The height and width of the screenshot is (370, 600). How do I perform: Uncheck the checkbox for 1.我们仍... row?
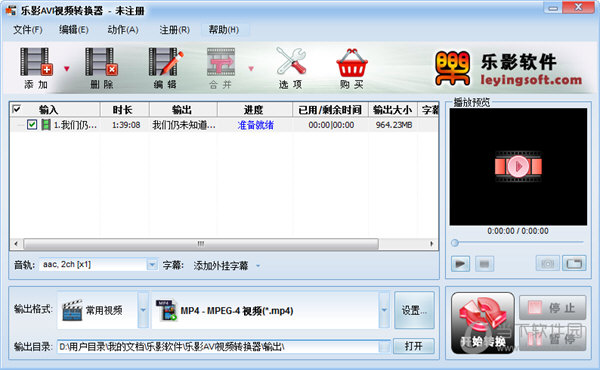(x=32, y=124)
